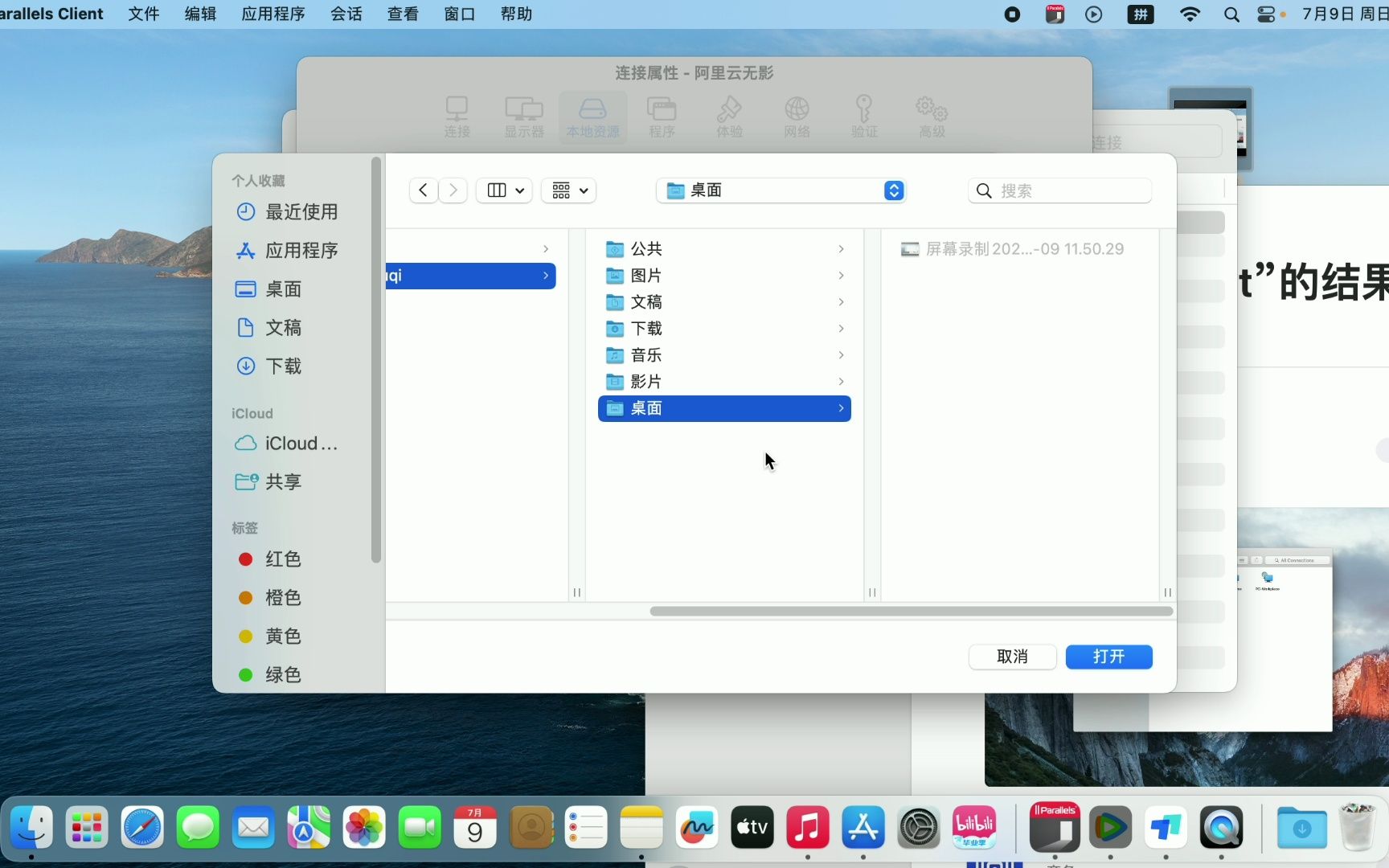Click the horizontal scrollbar of the file browser
1389x868 pixels.
click(x=911, y=612)
